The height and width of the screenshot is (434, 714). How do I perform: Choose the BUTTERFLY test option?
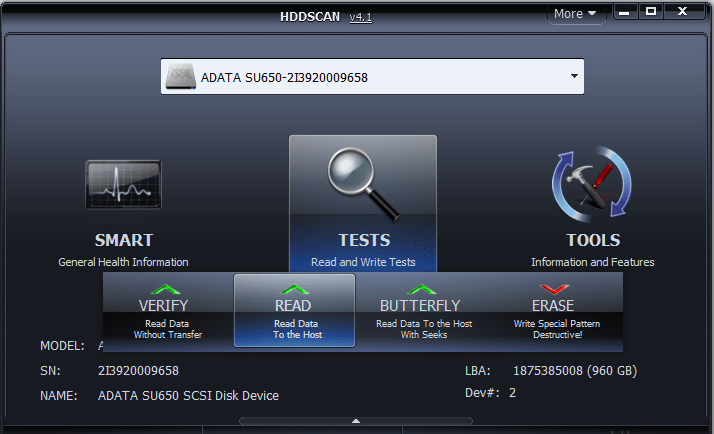[423, 311]
